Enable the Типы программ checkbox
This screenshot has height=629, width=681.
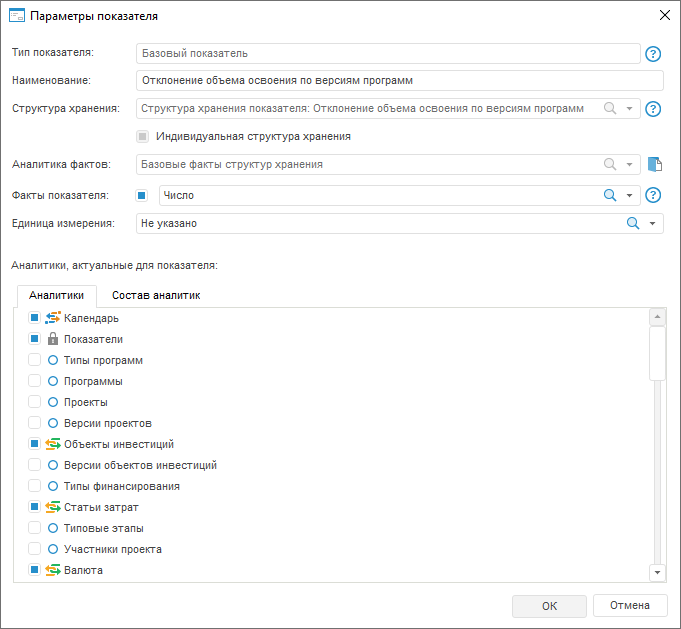pyautogui.click(x=34, y=360)
